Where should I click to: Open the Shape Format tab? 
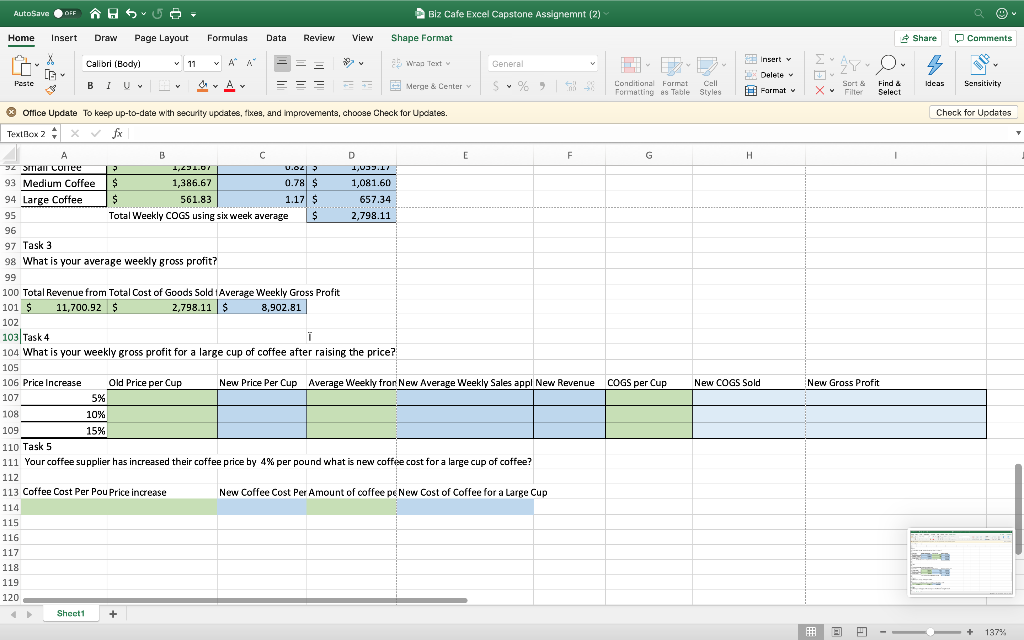(421, 38)
